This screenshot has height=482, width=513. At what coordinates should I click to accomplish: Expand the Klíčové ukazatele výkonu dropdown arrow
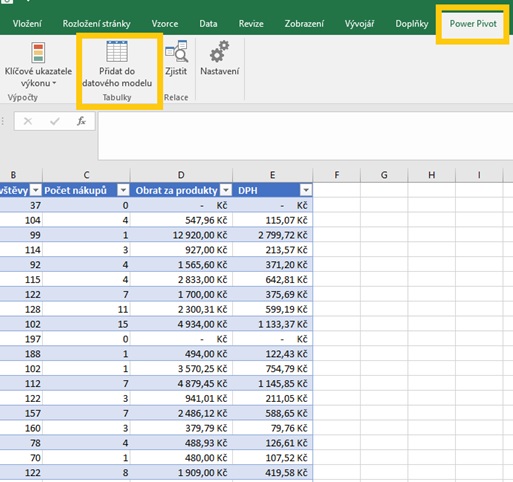pos(54,83)
